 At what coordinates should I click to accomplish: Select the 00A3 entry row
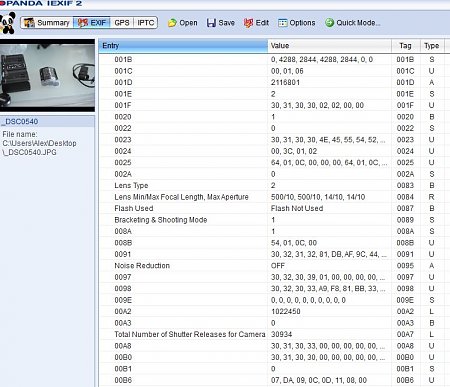pos(123,323)
